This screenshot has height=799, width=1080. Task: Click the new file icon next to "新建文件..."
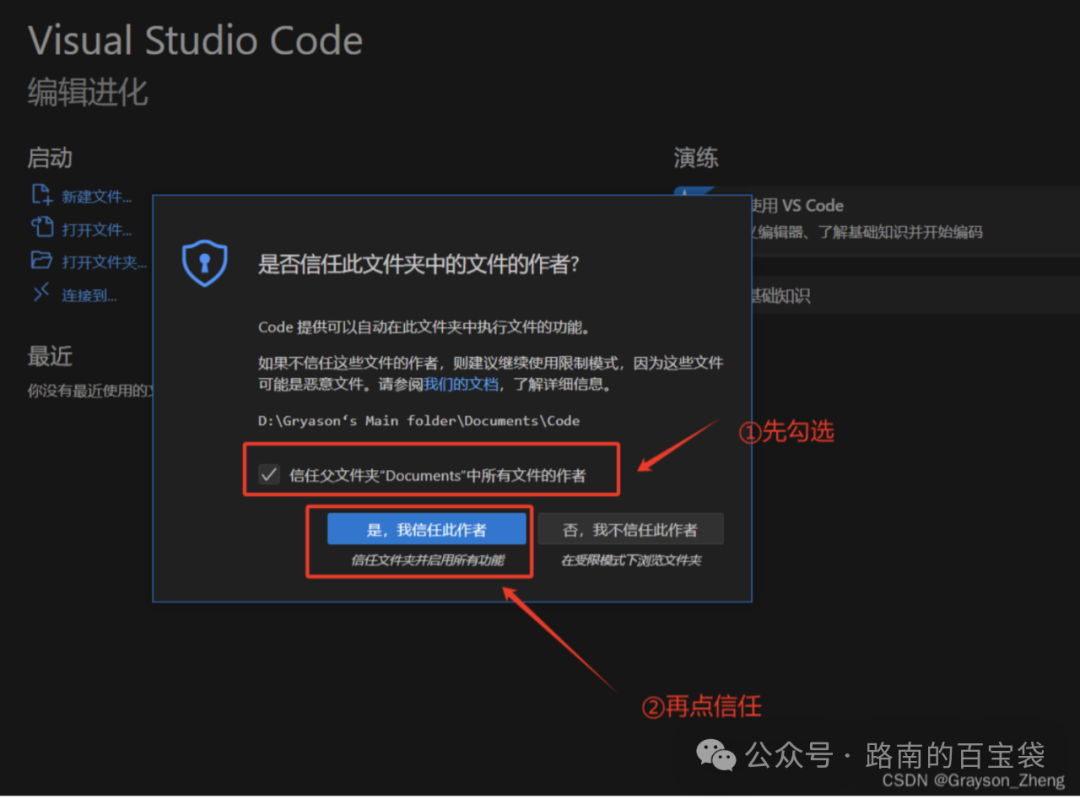pos(41,195)
